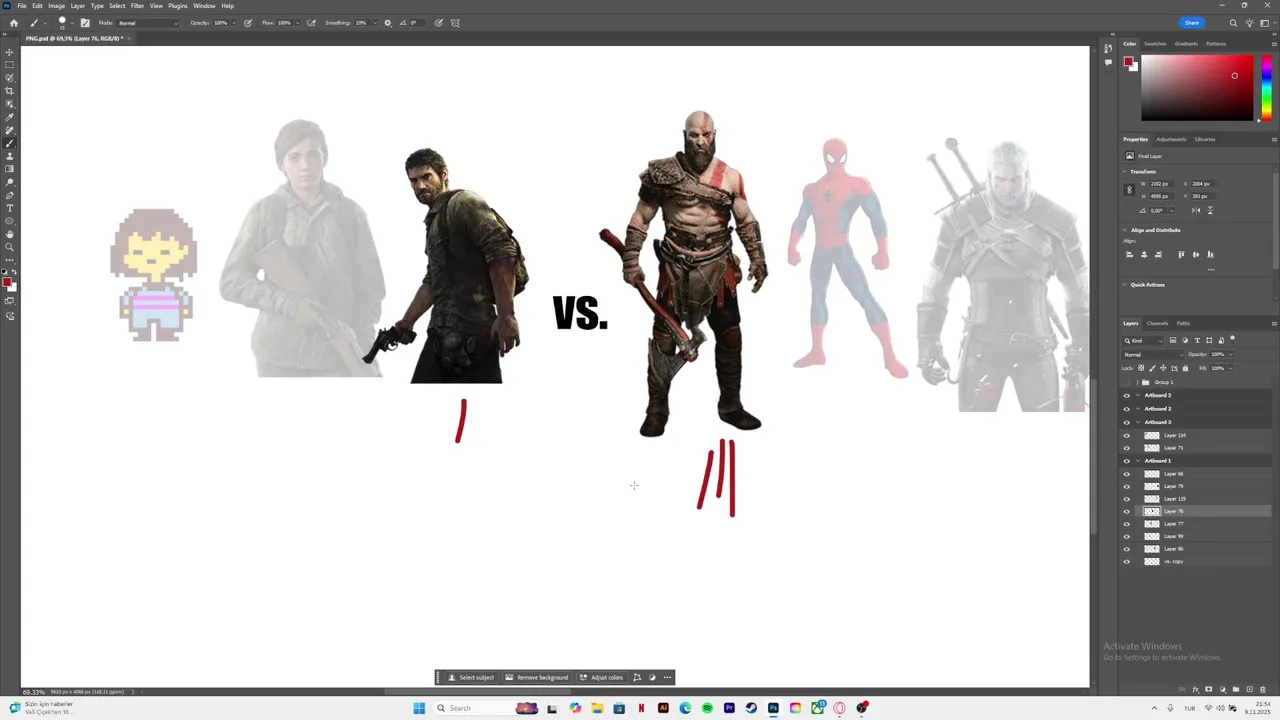Open the Image menu

(57, 6)
